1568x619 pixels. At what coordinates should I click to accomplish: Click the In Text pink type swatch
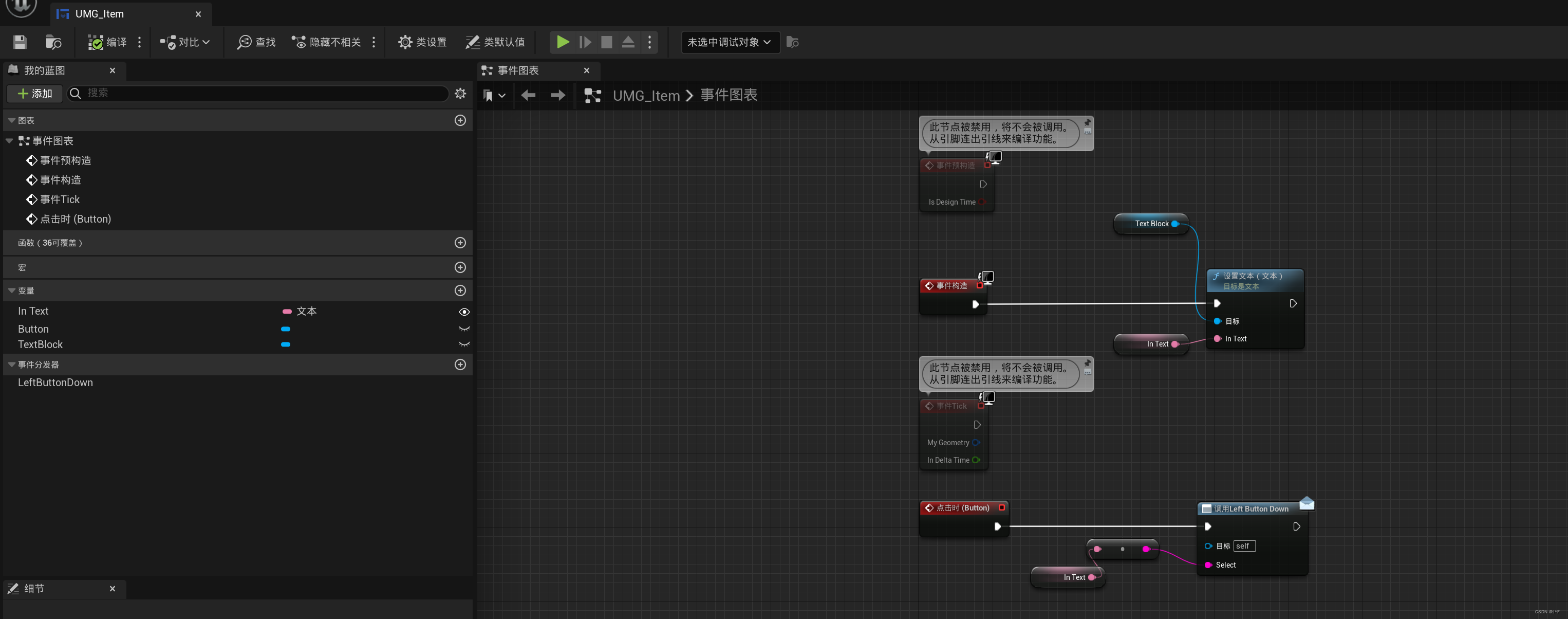point(287,312)
